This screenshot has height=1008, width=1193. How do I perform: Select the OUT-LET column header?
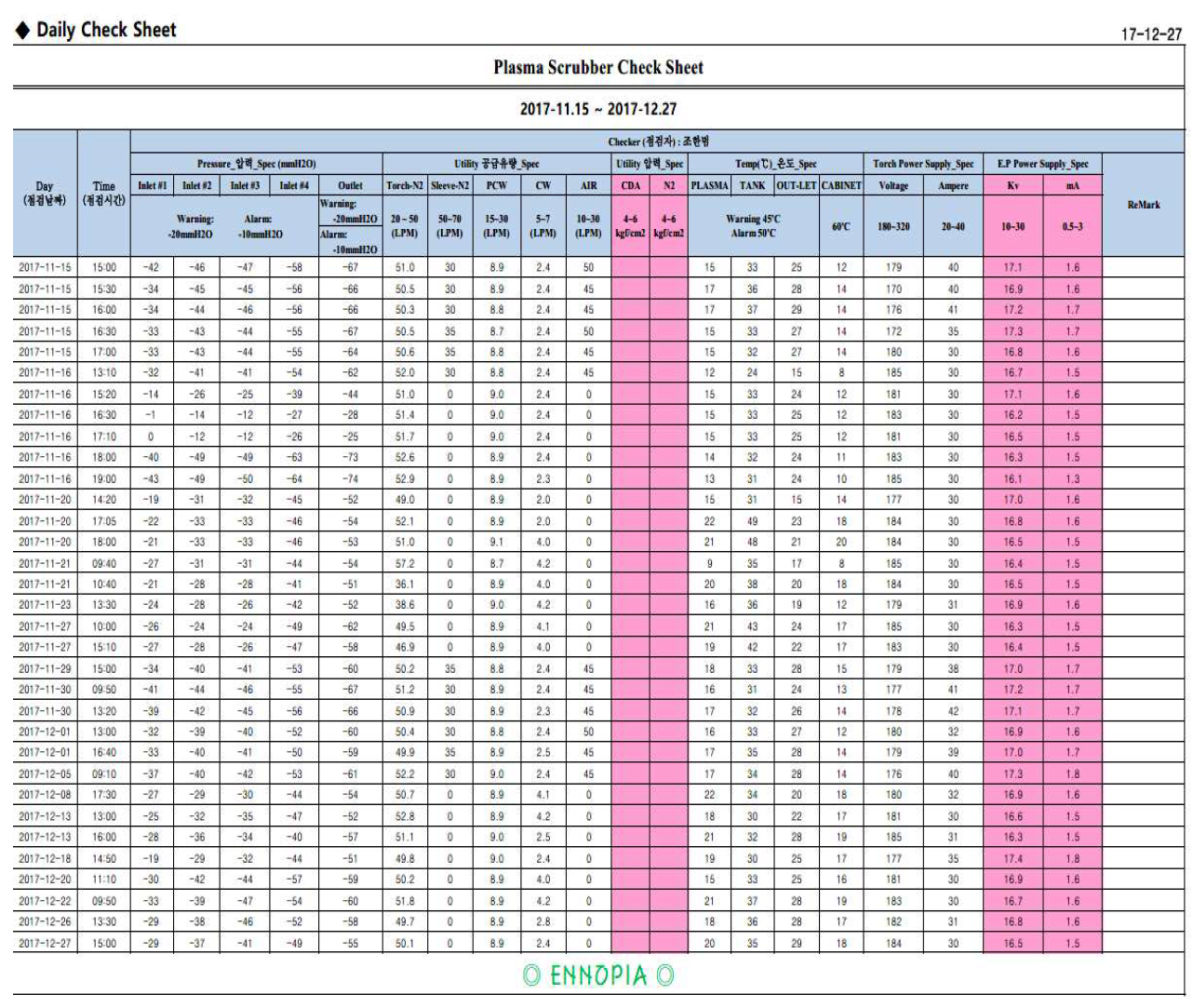[x=797, y=185]
